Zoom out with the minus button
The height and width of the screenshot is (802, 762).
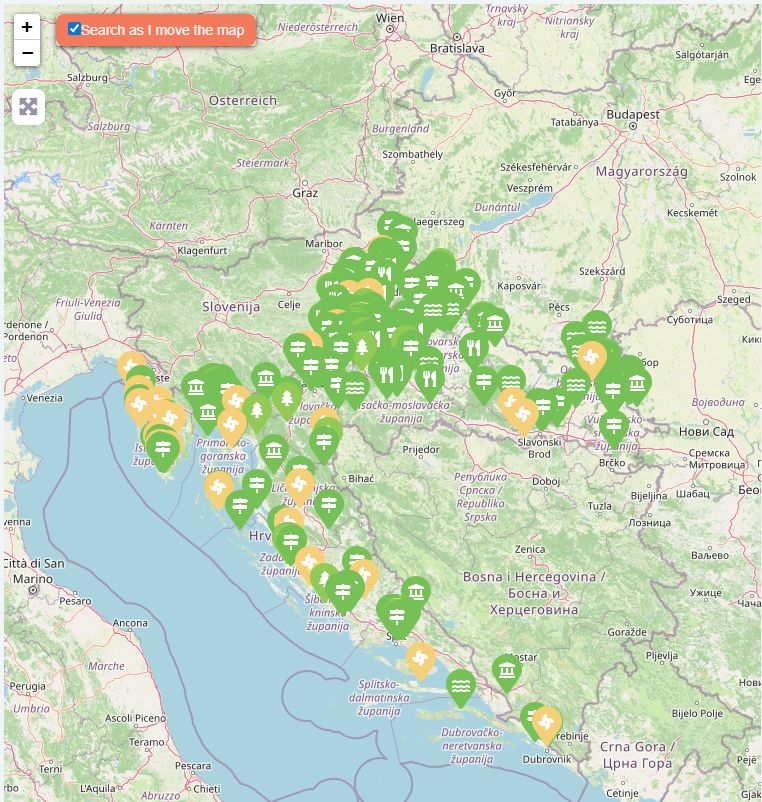pyautogui.click(x=27, y=53)
